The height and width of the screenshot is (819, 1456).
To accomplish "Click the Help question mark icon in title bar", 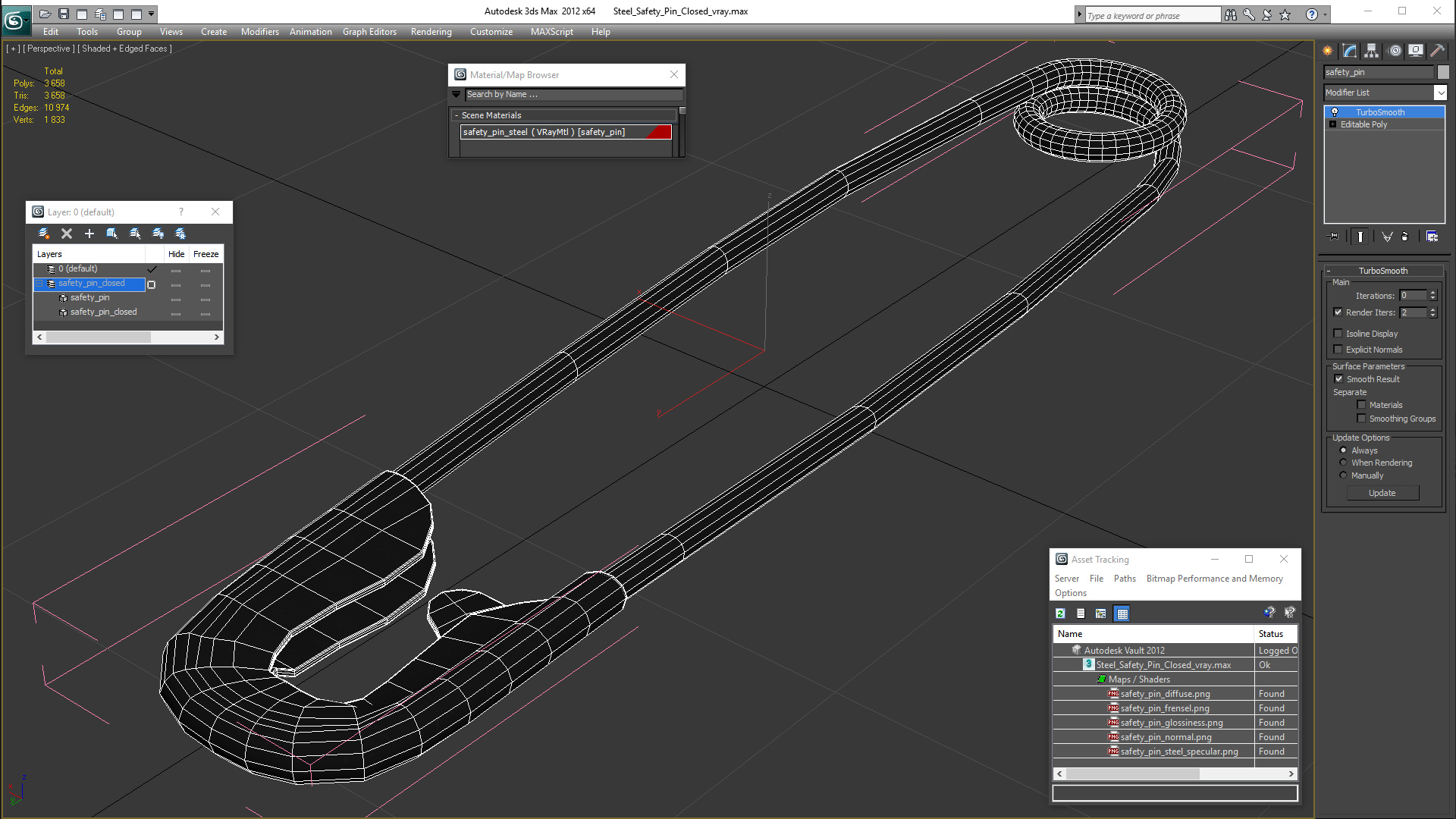I will 1312,14.
